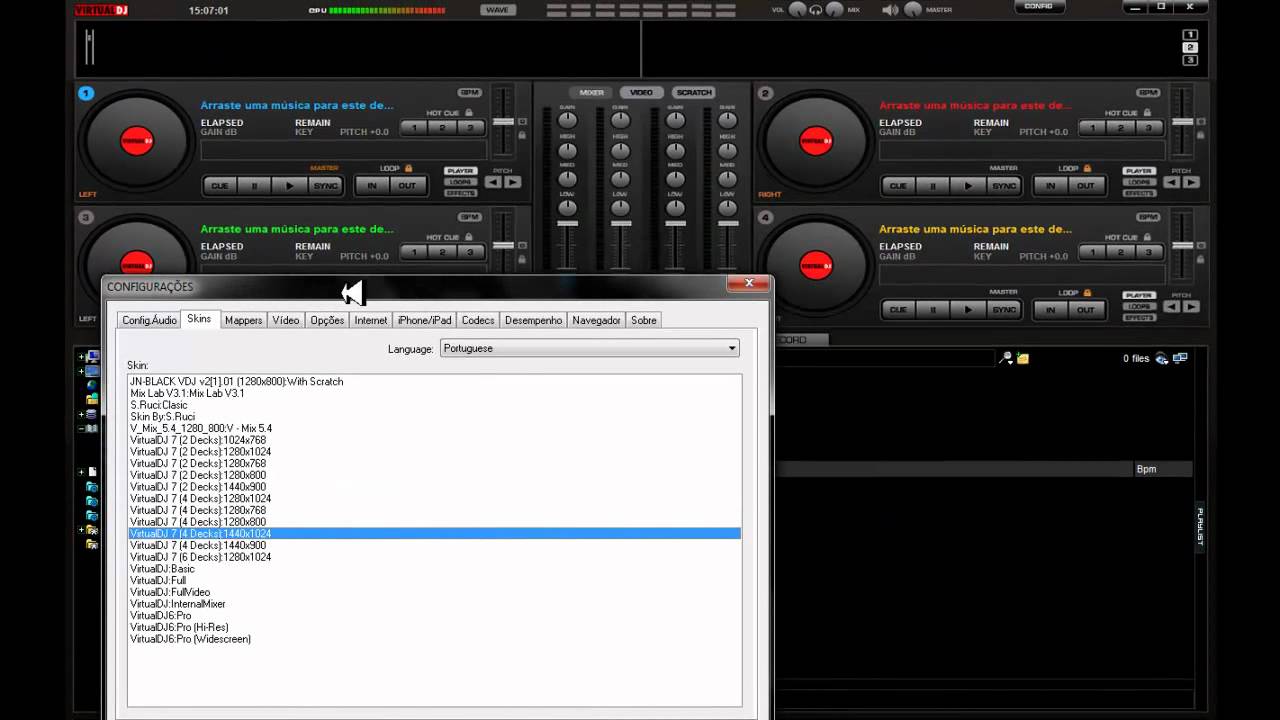Switch center panel to SCRATCH view
This screenshot has height=720, width=1280.
(x=693, y=93)
